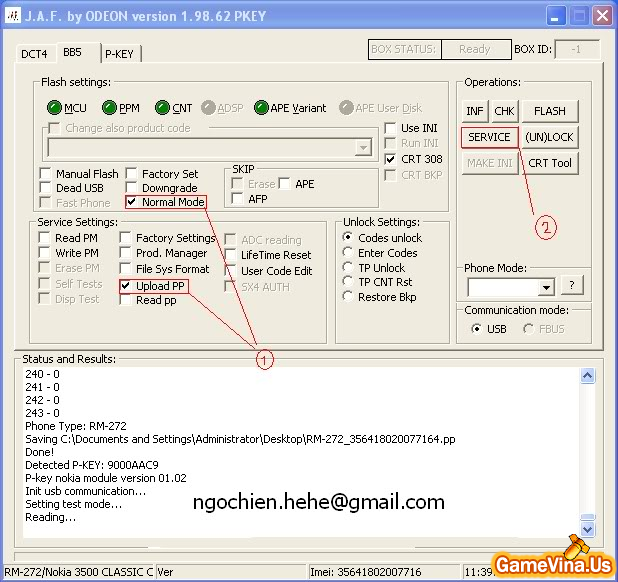Check the File Sys Format option
The width and height of the screenshot is (618, 582).
point(125,269)
